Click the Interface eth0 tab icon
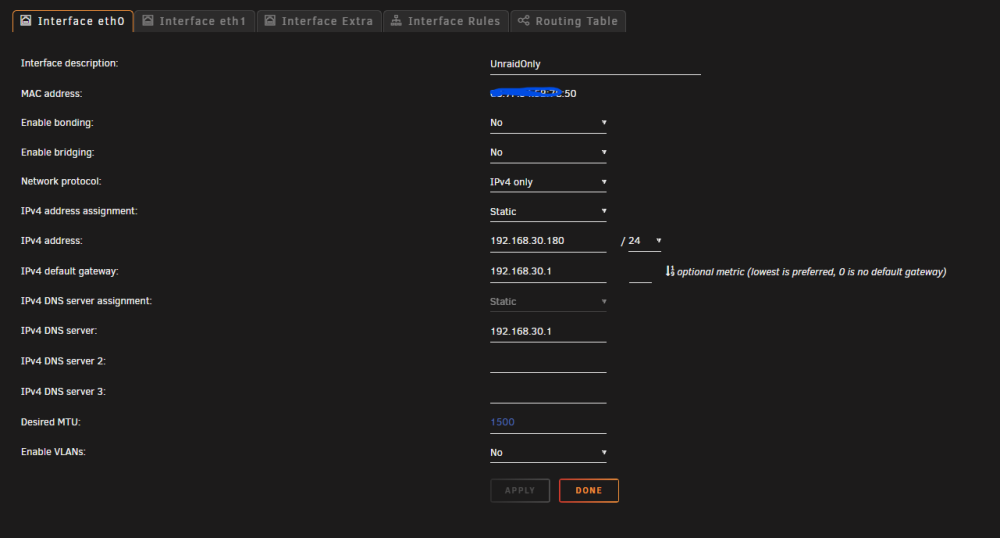 click(26, 20)
